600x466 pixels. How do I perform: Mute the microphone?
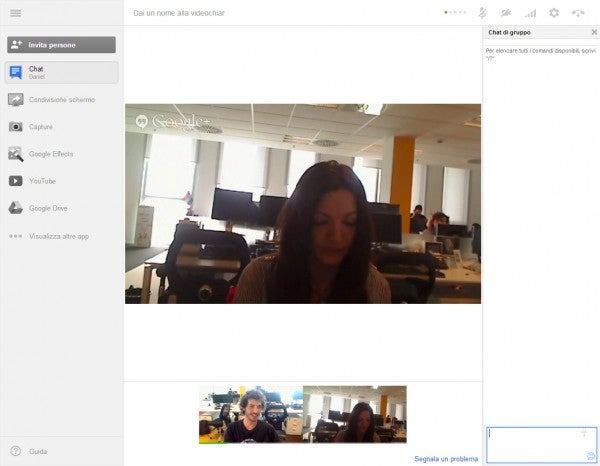coord(482,13)
